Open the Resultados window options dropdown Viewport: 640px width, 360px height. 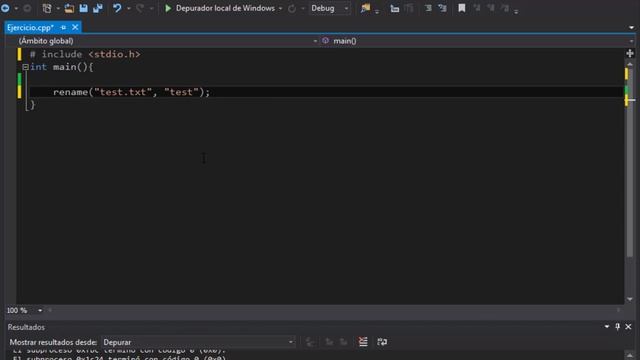(607, 327)
